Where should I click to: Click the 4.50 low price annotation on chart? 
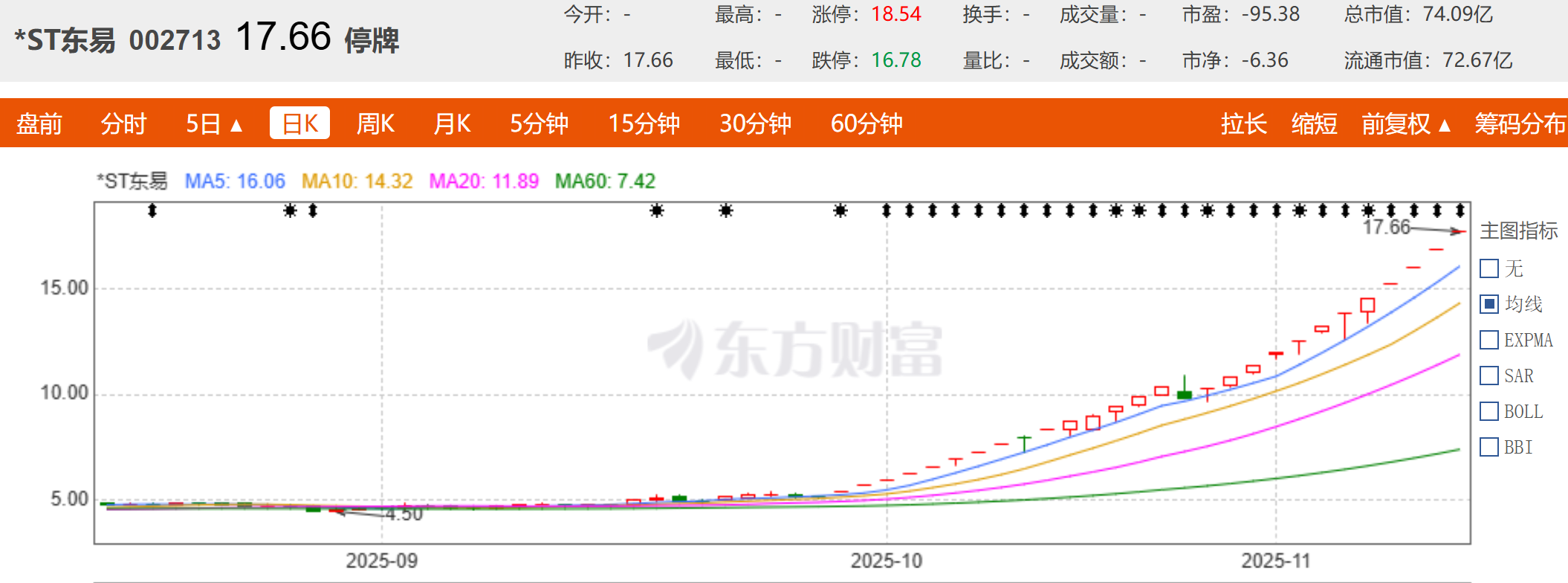404,514
